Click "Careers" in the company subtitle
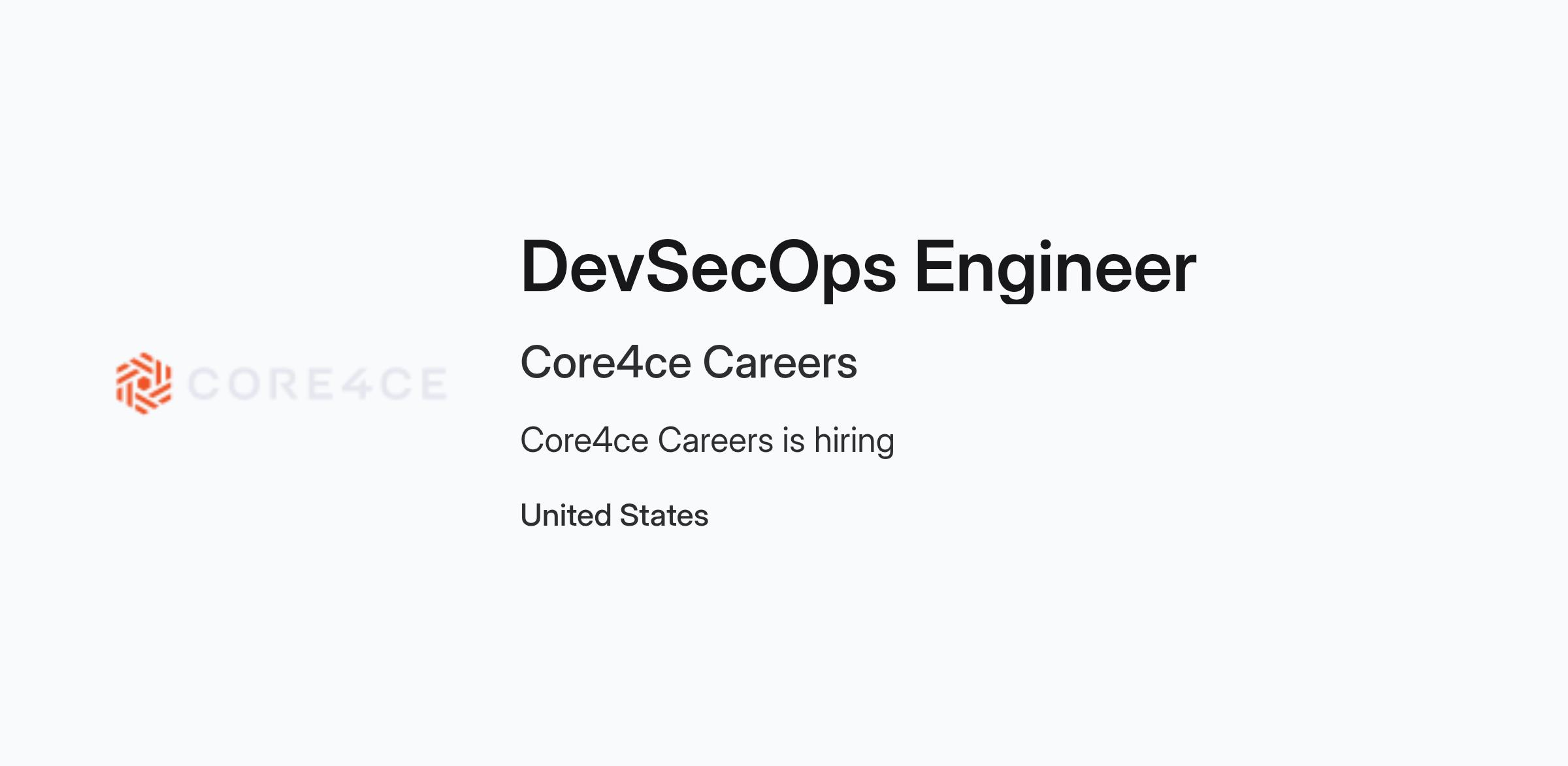The image size is (1568, 766). pos(780,362)
